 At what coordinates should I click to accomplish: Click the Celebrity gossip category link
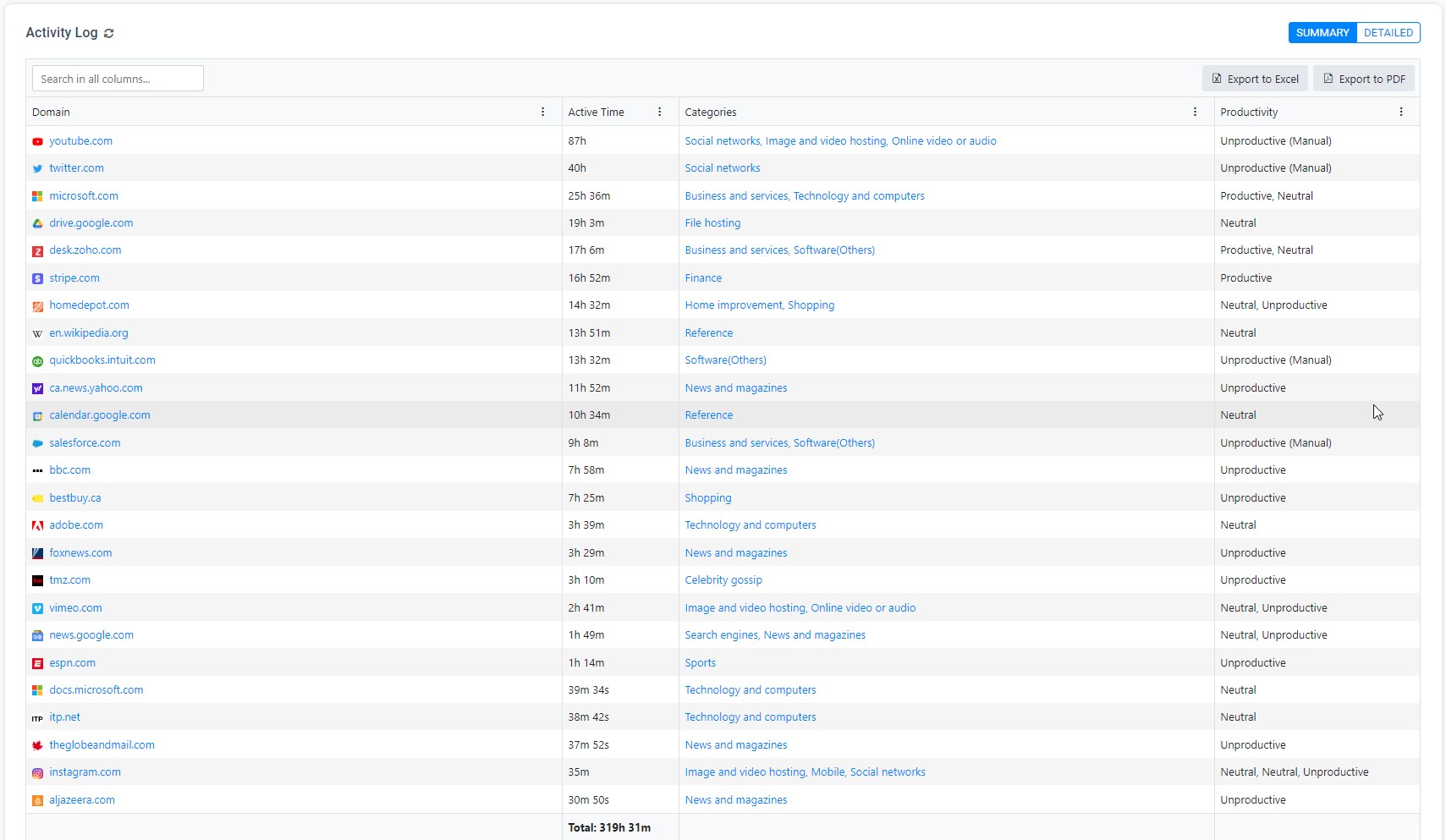click(723, 580)
